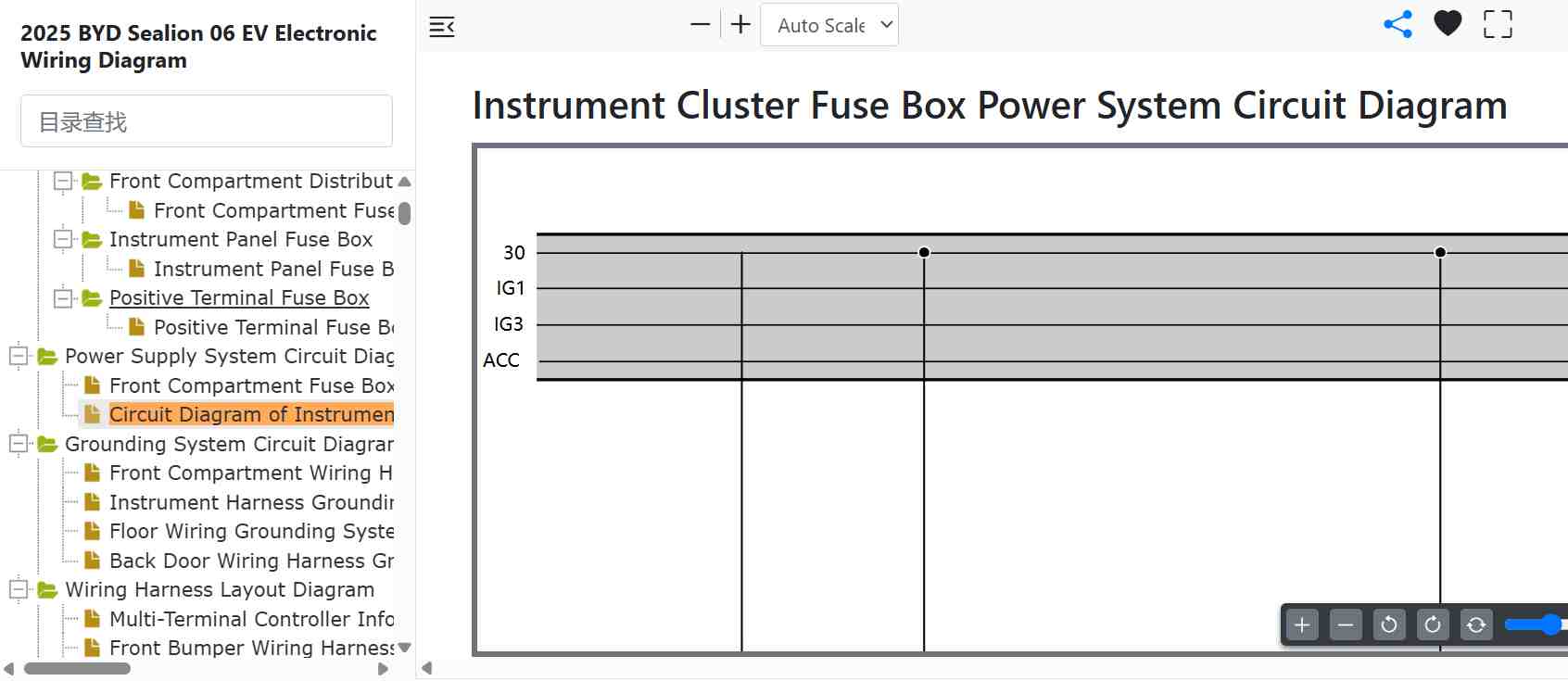This screenshot has width=1568, height=681.
Task: Click the sidebar horizontal scroll right arrow
Action: click(383, 669)
